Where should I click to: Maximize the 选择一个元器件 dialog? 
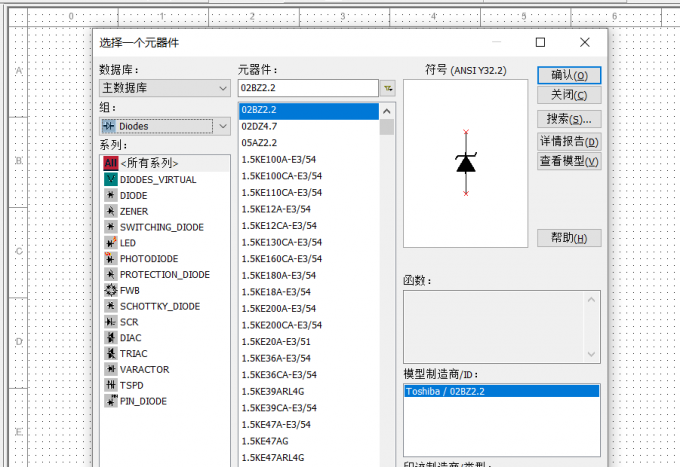point(540,42)
